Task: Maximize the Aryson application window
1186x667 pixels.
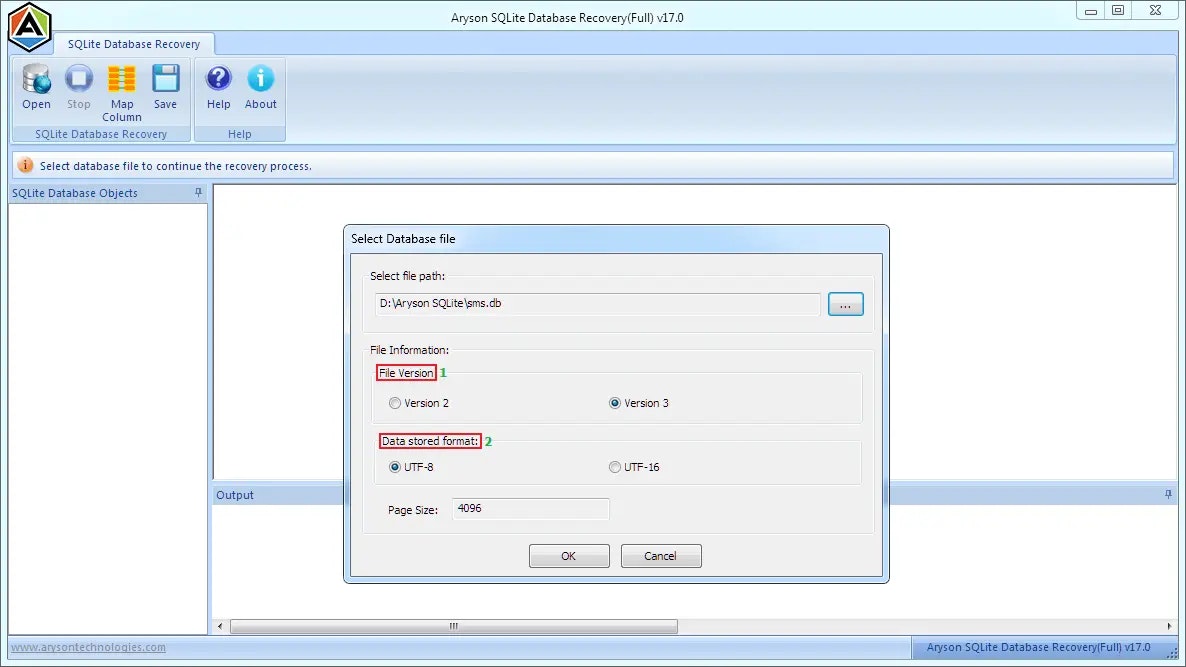Action: coord(1118,11)
